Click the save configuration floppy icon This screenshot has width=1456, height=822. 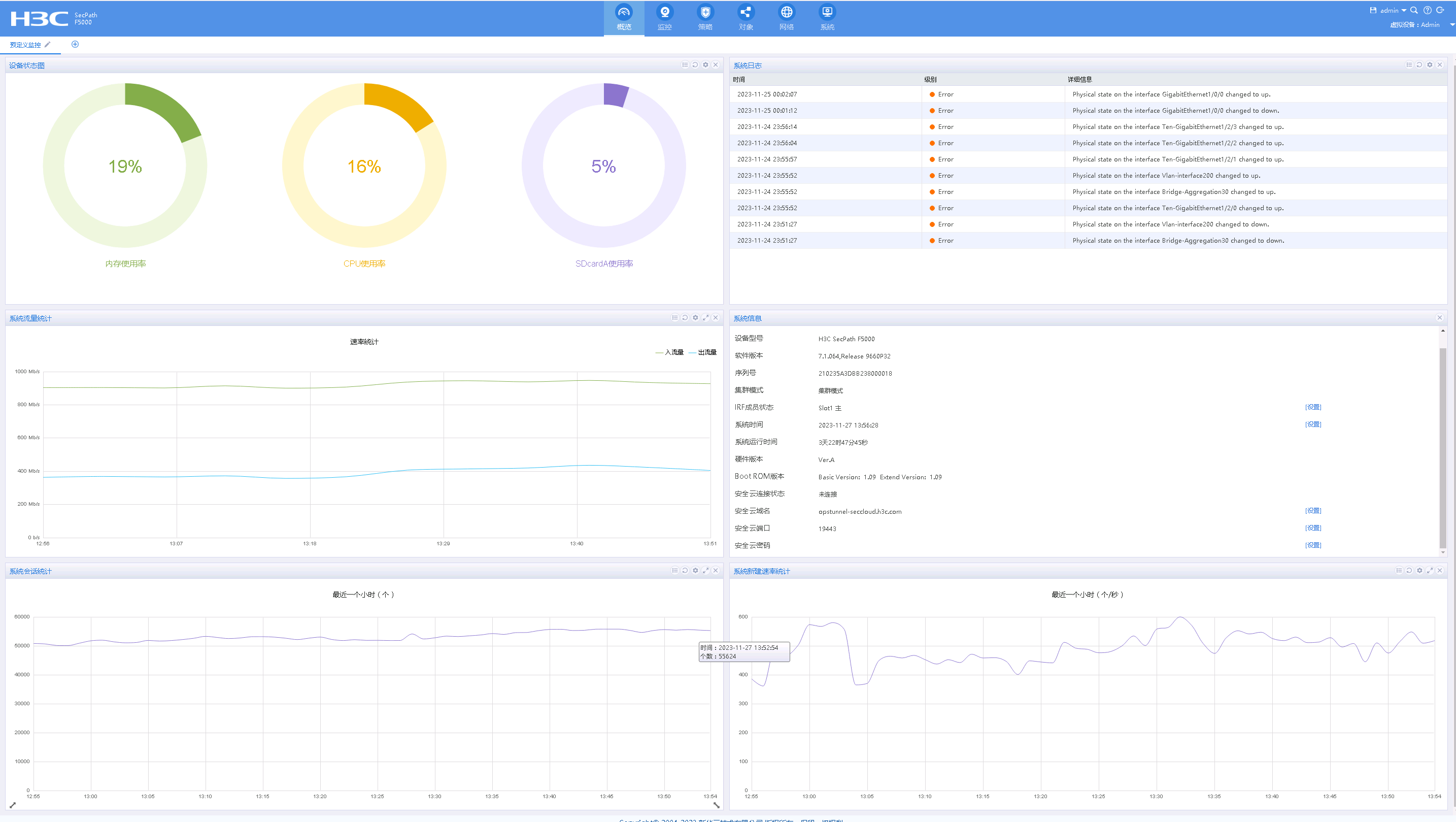(x=1373, y=10)
